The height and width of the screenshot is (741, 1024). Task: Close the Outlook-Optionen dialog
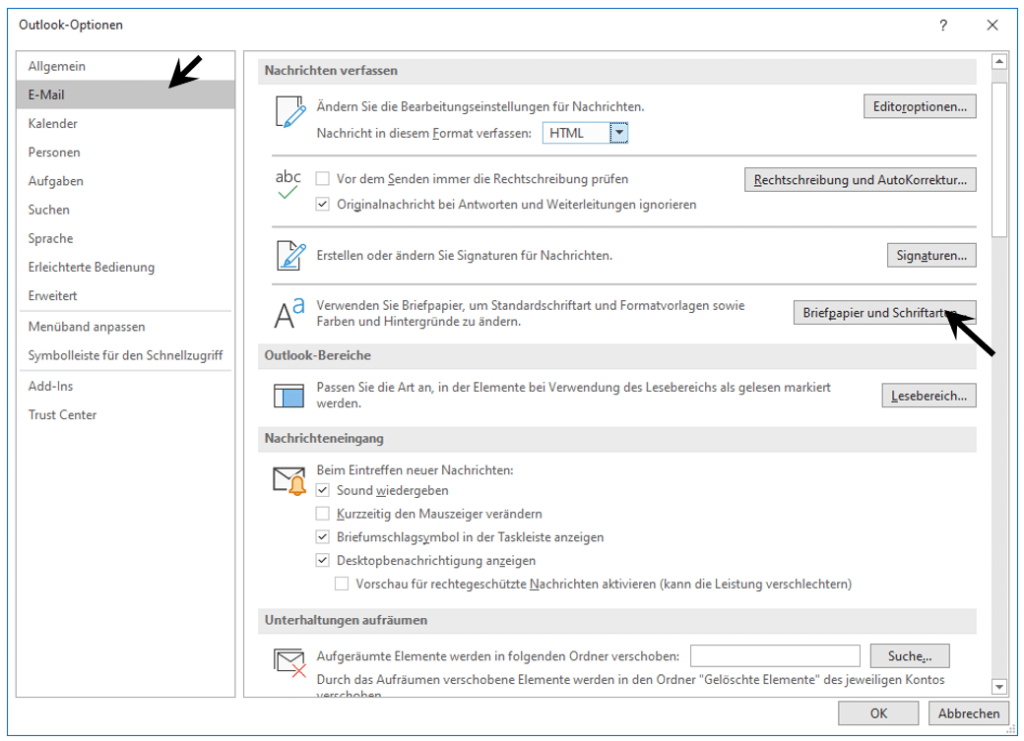(x=992, y=25)
